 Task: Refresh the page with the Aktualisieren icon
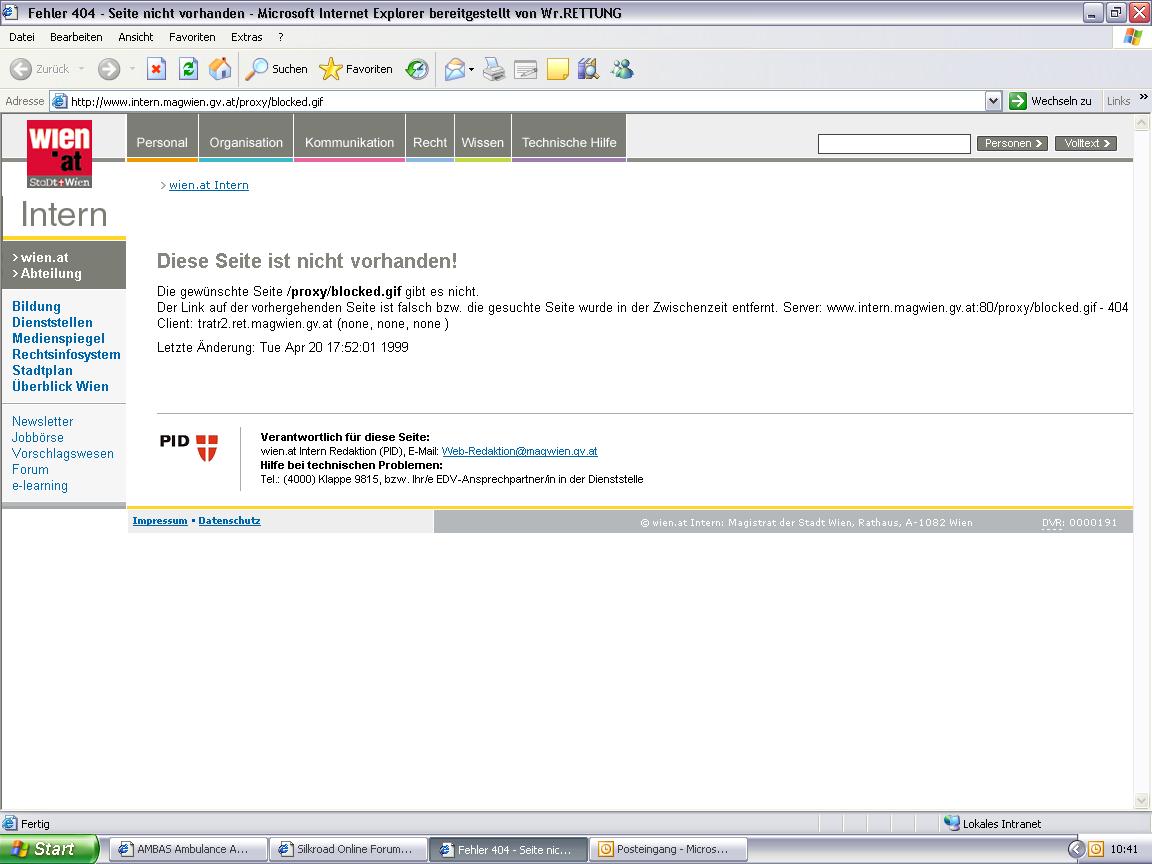[188, 69]
